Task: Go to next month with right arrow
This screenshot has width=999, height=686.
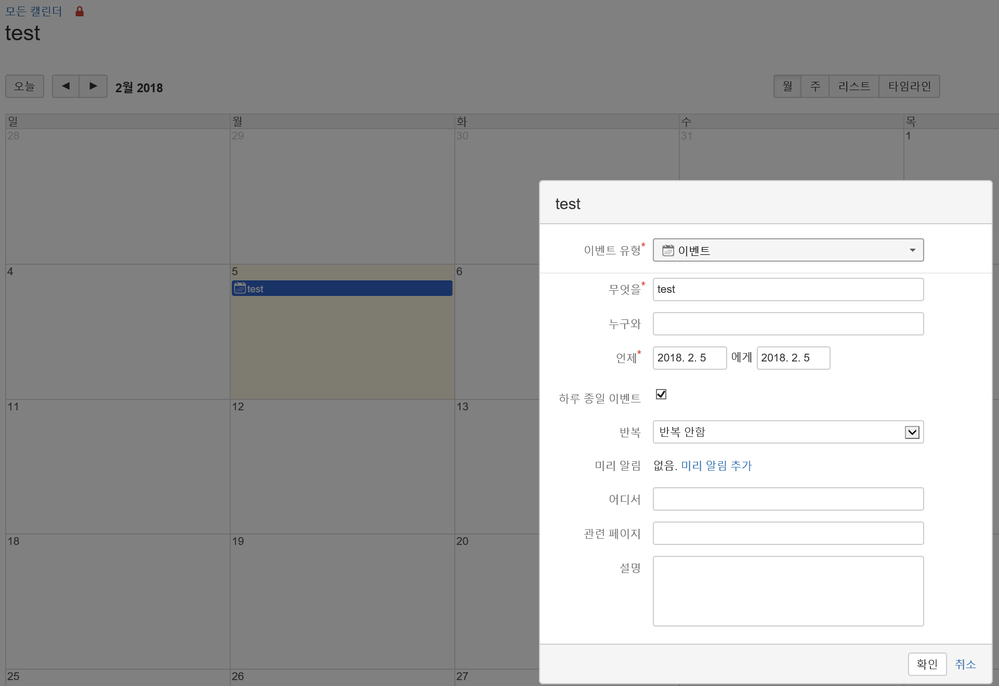Action: tap(93, 86)
